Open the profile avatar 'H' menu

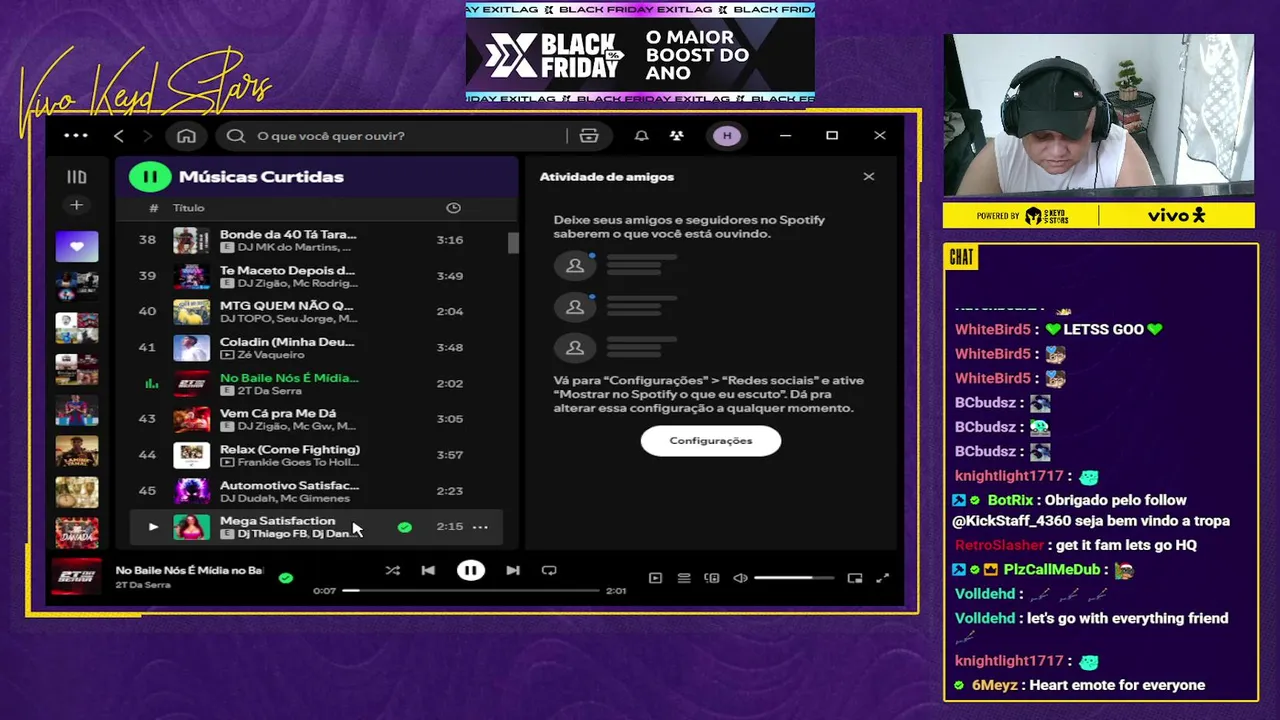tap(727, 136)
